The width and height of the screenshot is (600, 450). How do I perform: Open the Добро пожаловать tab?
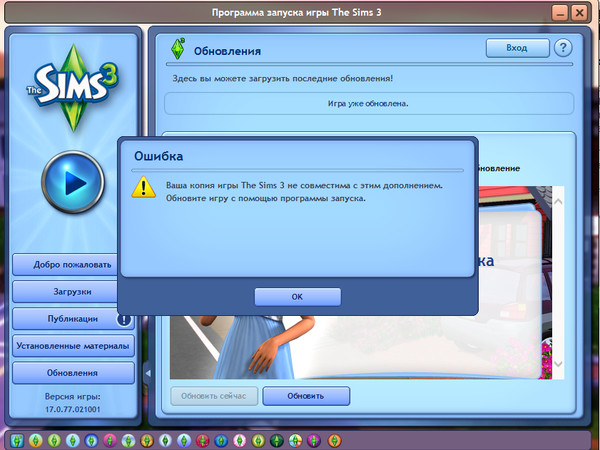click(65, 264)
